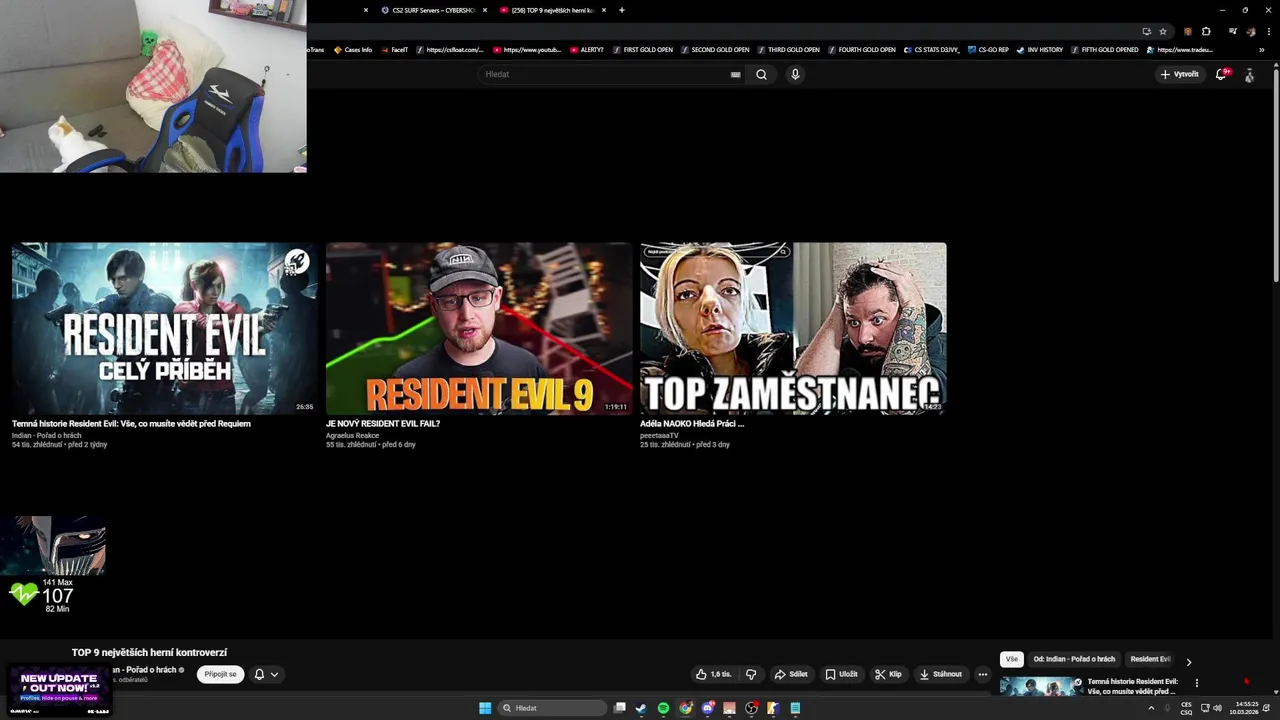
Task: Open the ALERTY? bookmark
Action: coord(587,50)
